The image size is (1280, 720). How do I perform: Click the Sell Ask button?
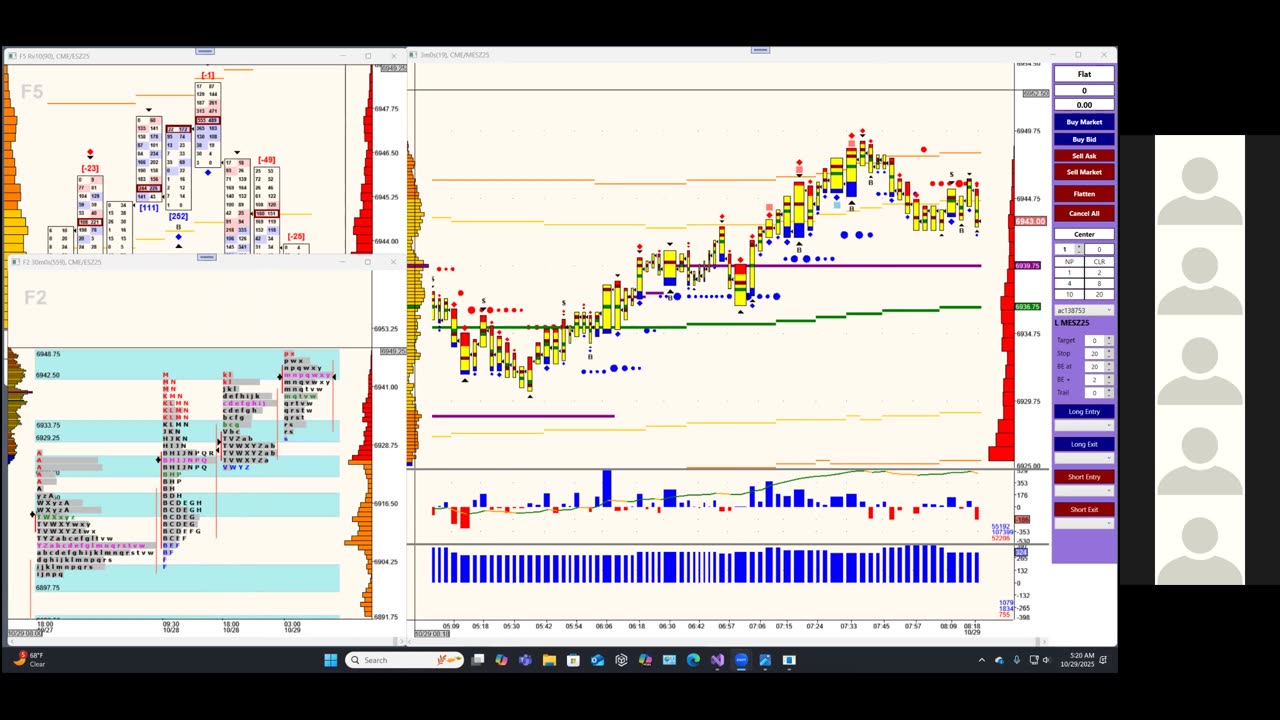click(1084, 156)
